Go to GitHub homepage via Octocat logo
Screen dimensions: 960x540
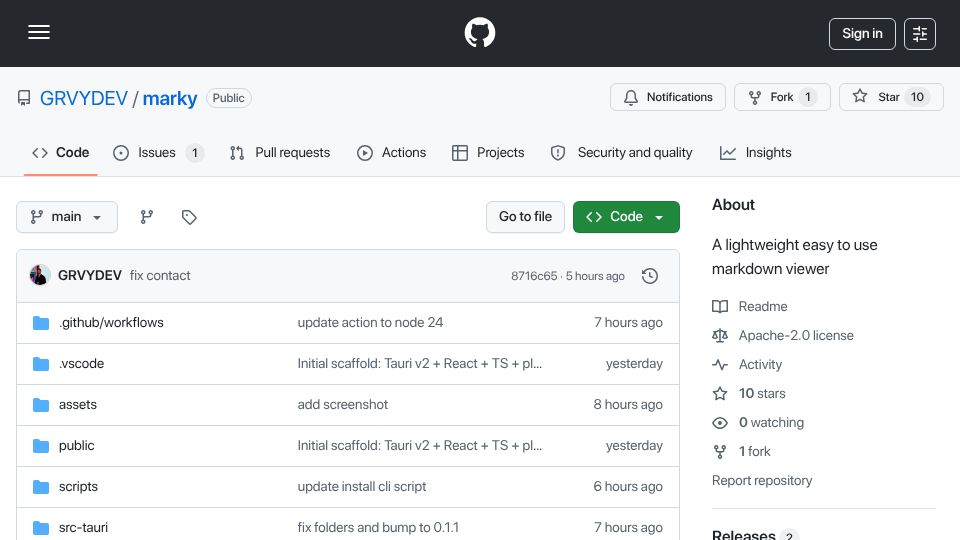[479, 32]
